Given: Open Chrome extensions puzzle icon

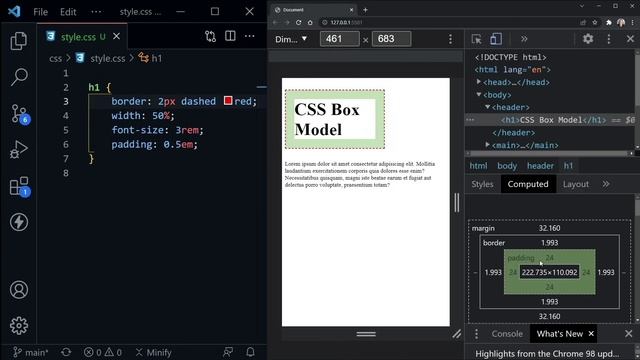Looking at the screenshot, I should [609, 22].
